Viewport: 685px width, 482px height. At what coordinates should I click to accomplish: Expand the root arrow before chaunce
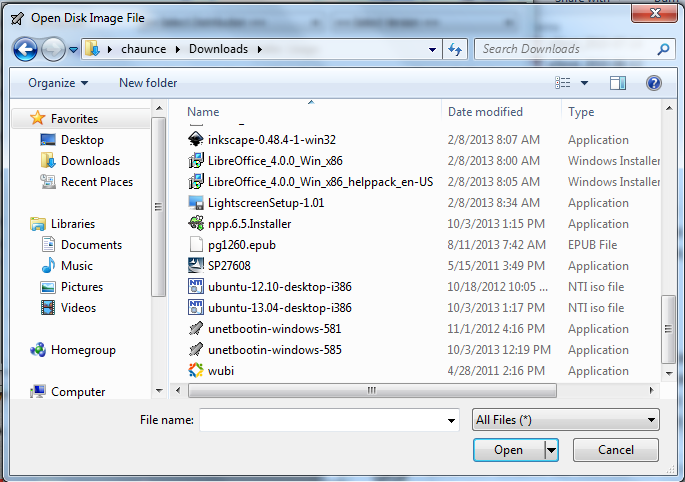[110, 49]
